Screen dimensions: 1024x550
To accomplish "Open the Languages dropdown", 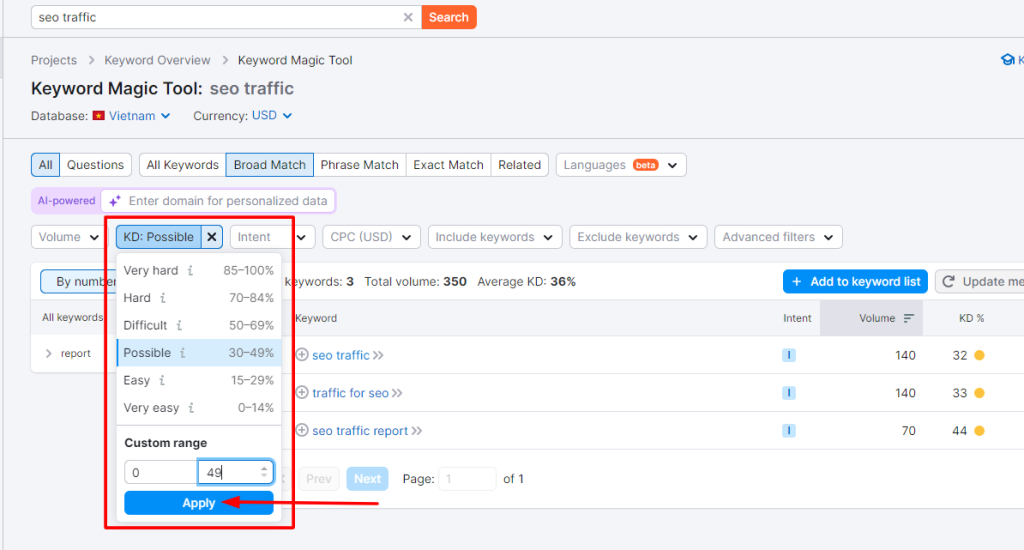I will click(620, 165).
